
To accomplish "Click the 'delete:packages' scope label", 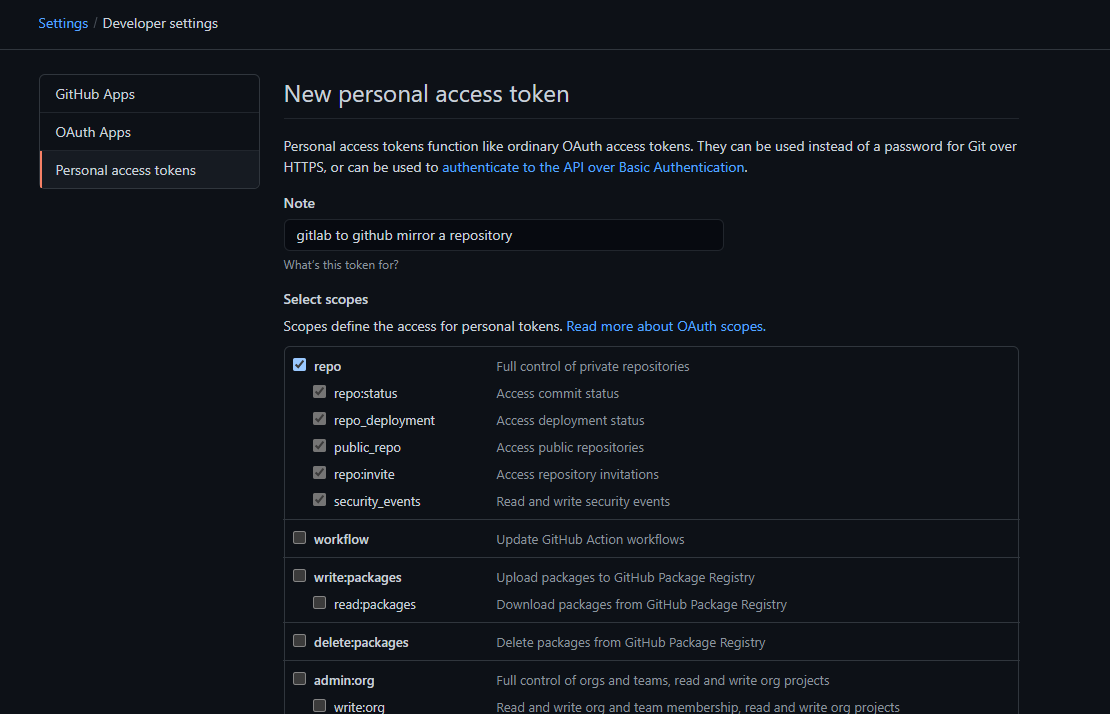I will pos(361,643).
